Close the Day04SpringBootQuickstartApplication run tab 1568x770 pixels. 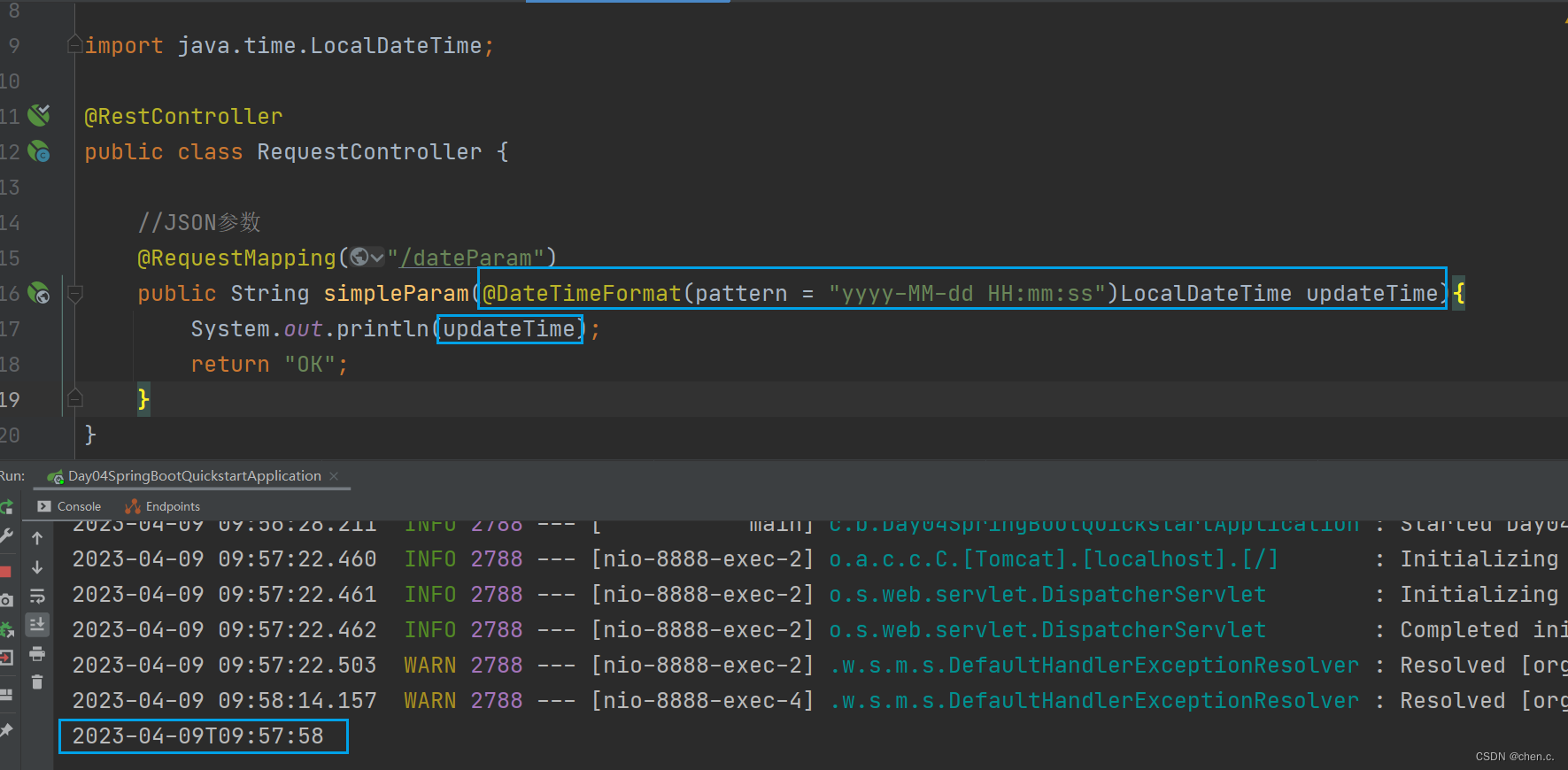coord(334,476)
